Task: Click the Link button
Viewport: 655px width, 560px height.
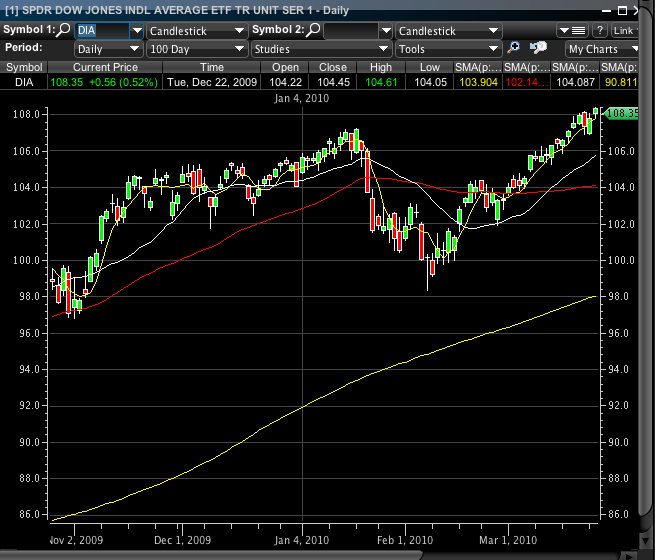Action: coord(627,30)
